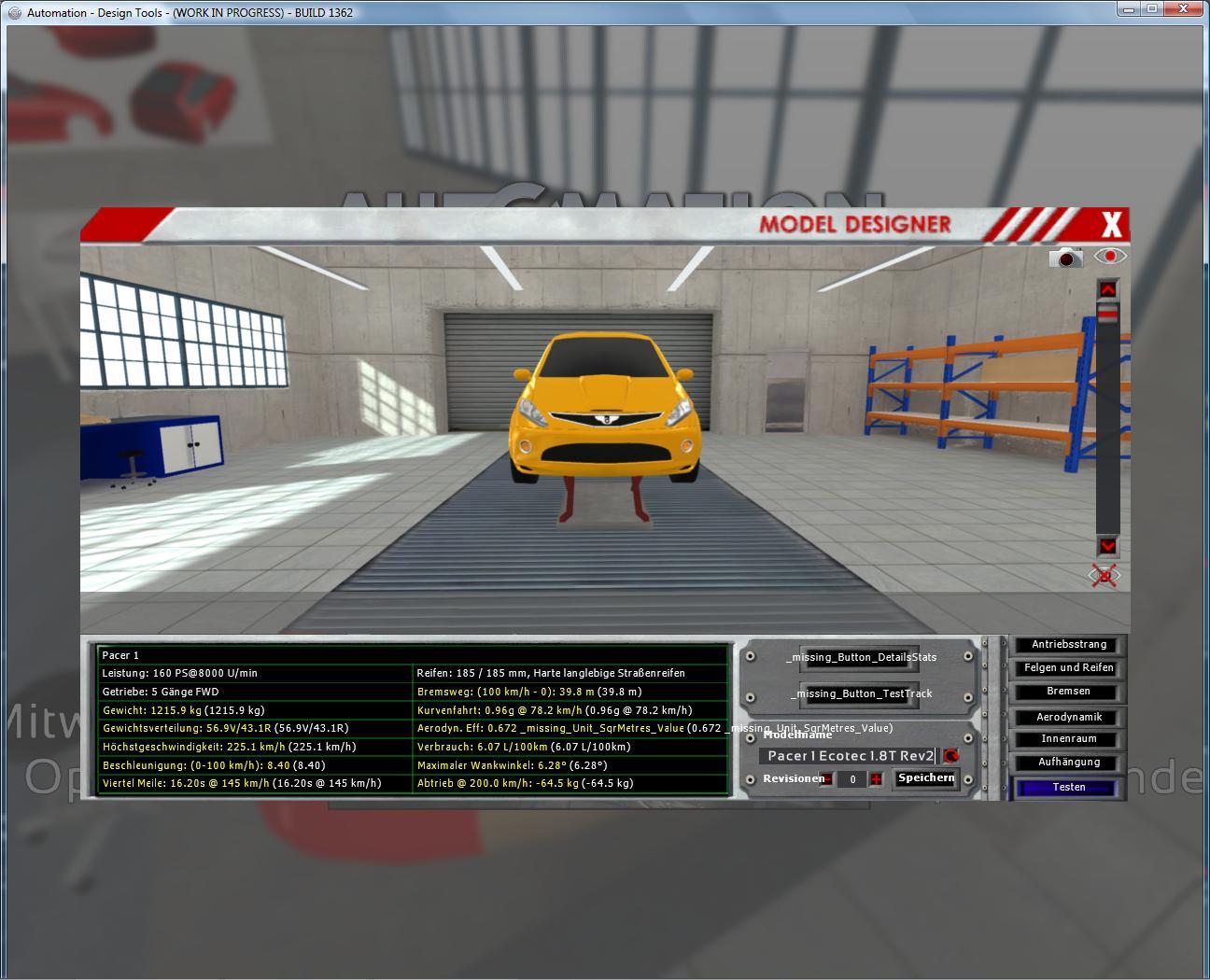Click the camera screenshot icon
The height and width of the screenshot is (980, 1210).
(x=1065, y=257)
